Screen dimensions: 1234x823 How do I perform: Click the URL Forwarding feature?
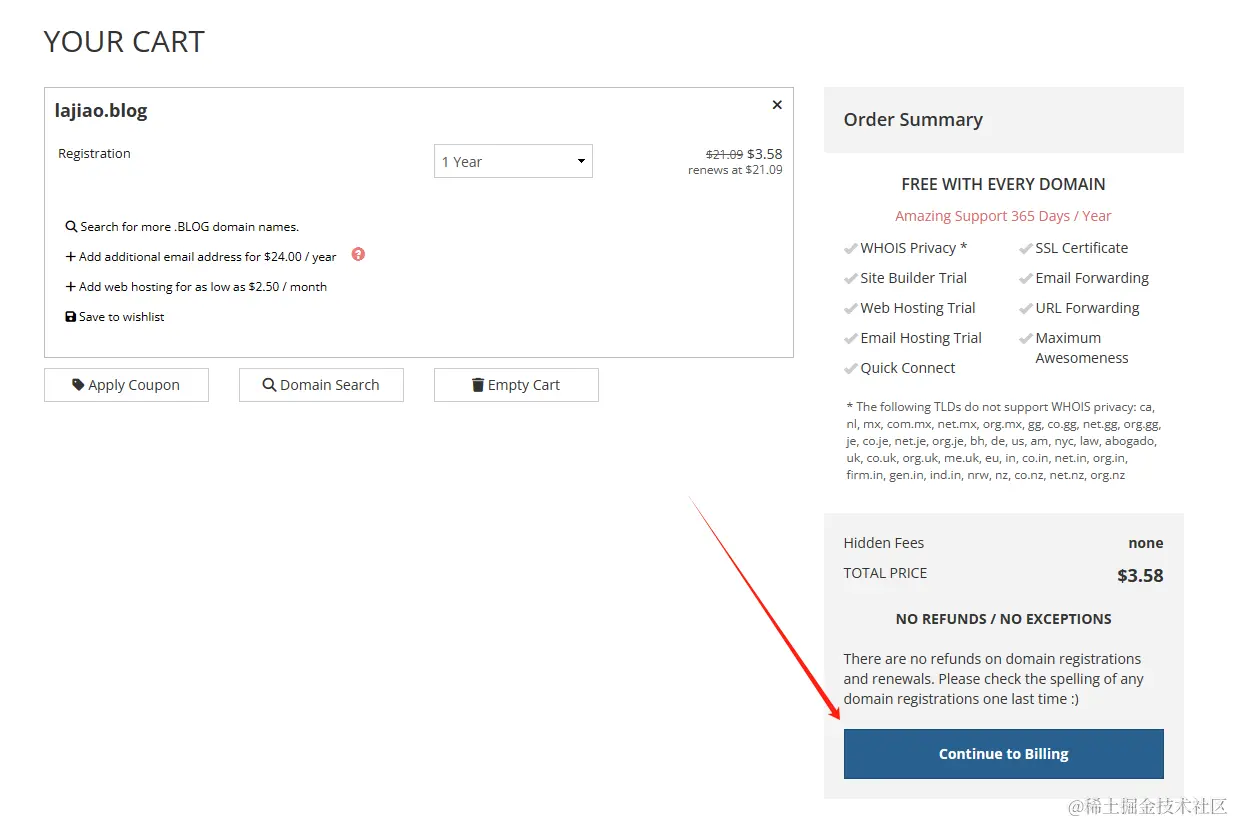pyautogui.click(x=1088, y=308)
